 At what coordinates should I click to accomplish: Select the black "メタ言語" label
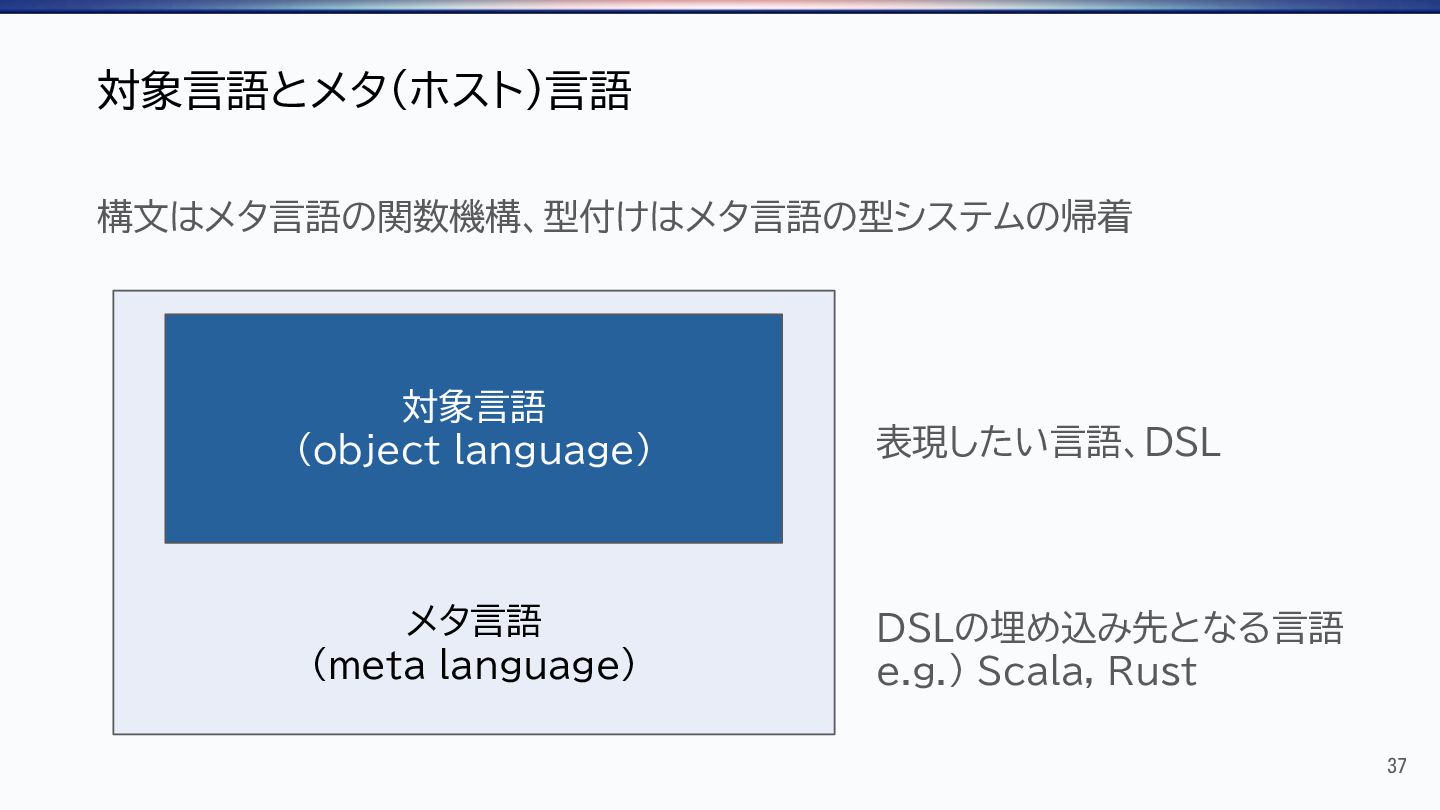point(473,622)
